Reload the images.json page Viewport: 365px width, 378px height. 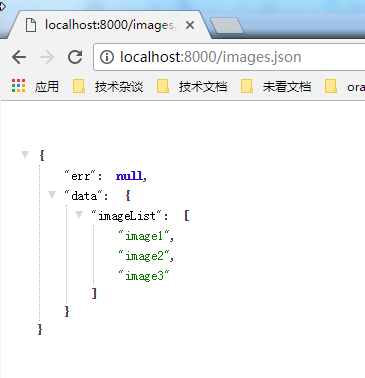click(x=75, y=57)
